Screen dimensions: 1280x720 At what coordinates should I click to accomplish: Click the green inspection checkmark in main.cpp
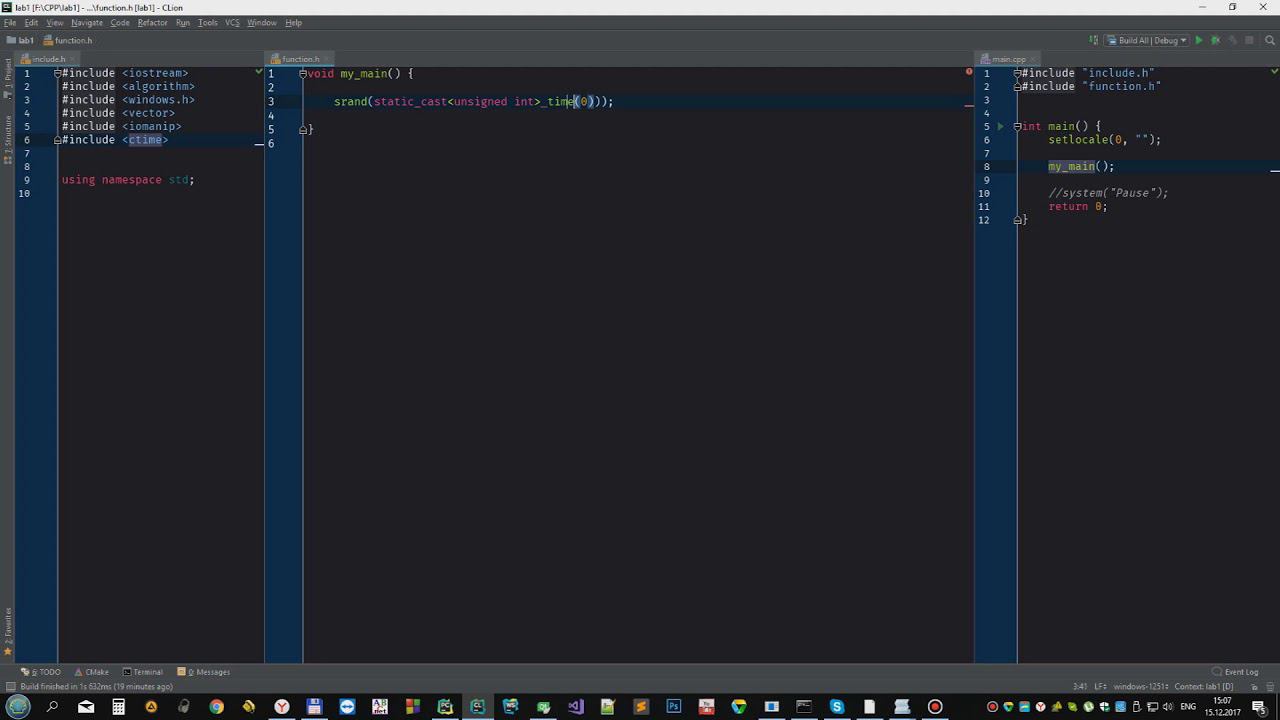[x=1274, y=72]
